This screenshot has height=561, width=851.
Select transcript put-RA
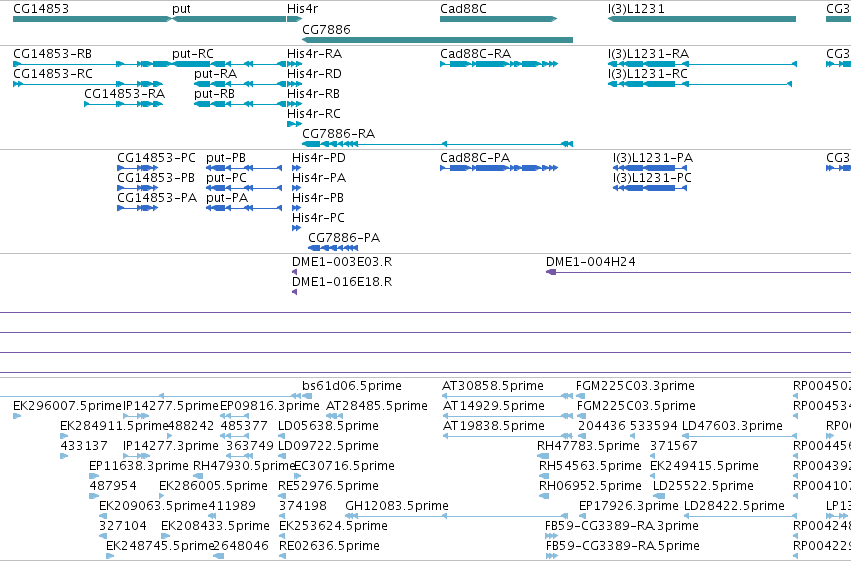pyautogui.click(x=215, y=74)
